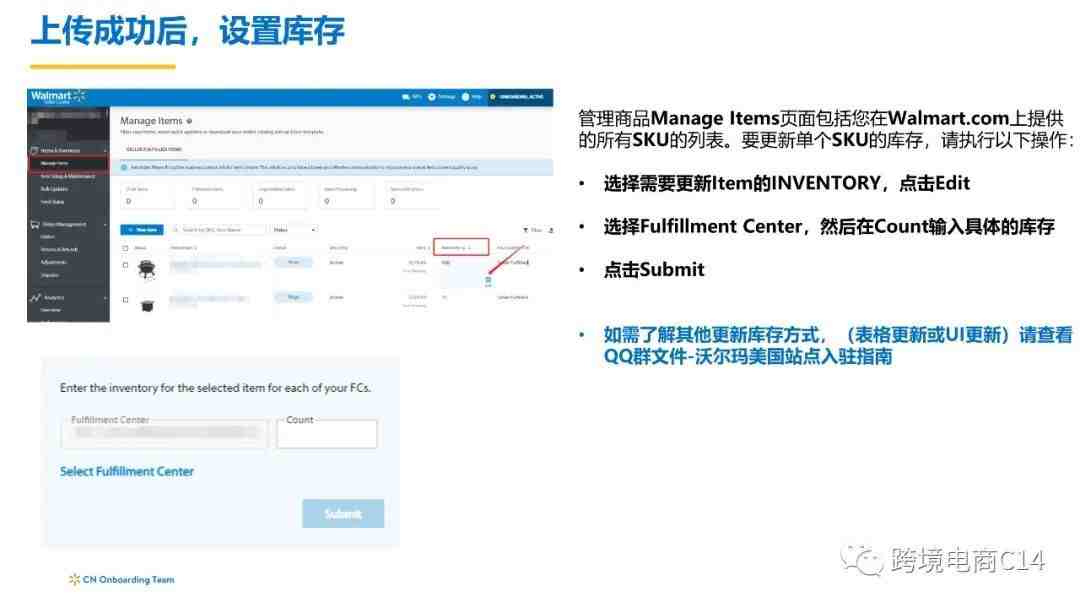Tick the checkbox for the second item row
Screen dimensions: 1080x608
[125, 300]
